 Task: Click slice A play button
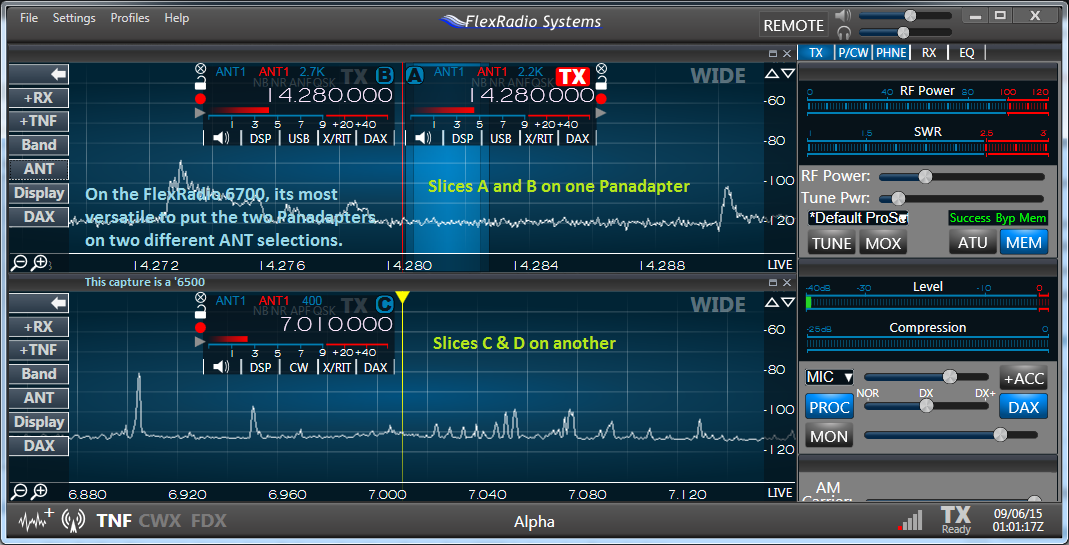[x=601, y=113]
